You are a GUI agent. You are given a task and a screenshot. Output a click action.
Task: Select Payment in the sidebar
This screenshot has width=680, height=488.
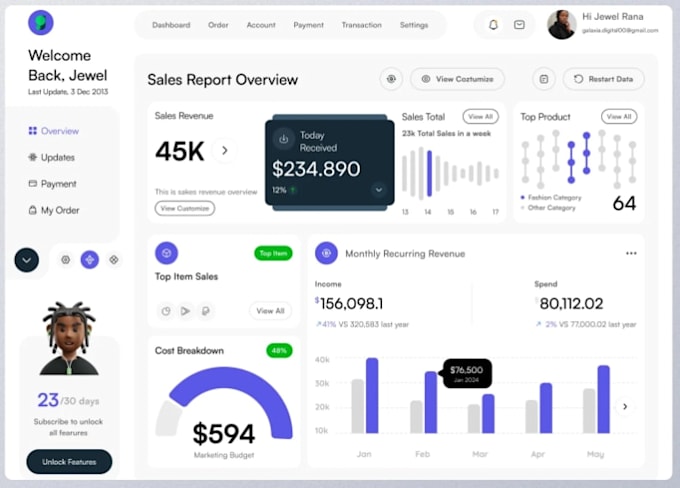[x=52, y=184]
